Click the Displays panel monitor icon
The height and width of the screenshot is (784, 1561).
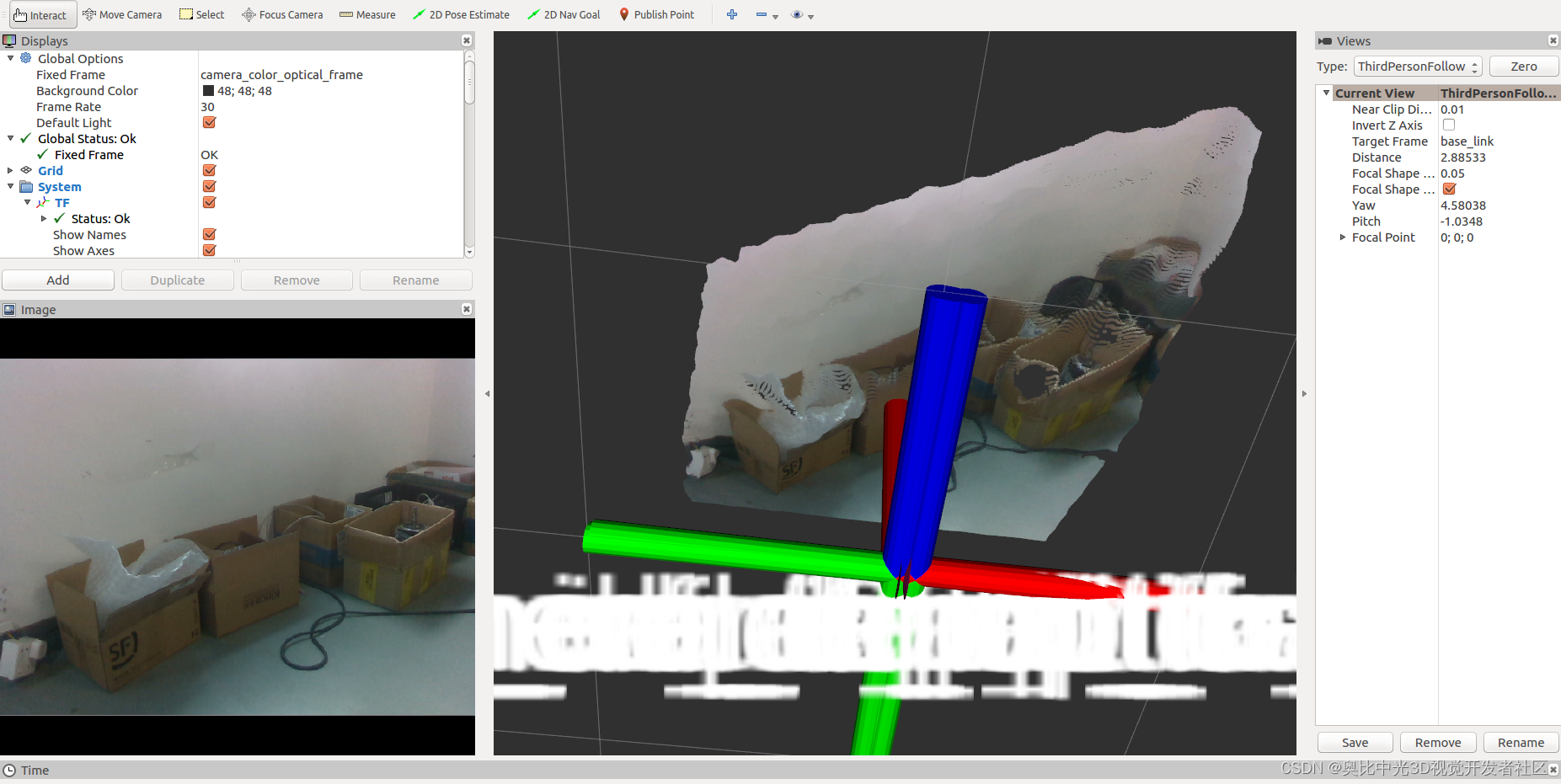[9, 41]
